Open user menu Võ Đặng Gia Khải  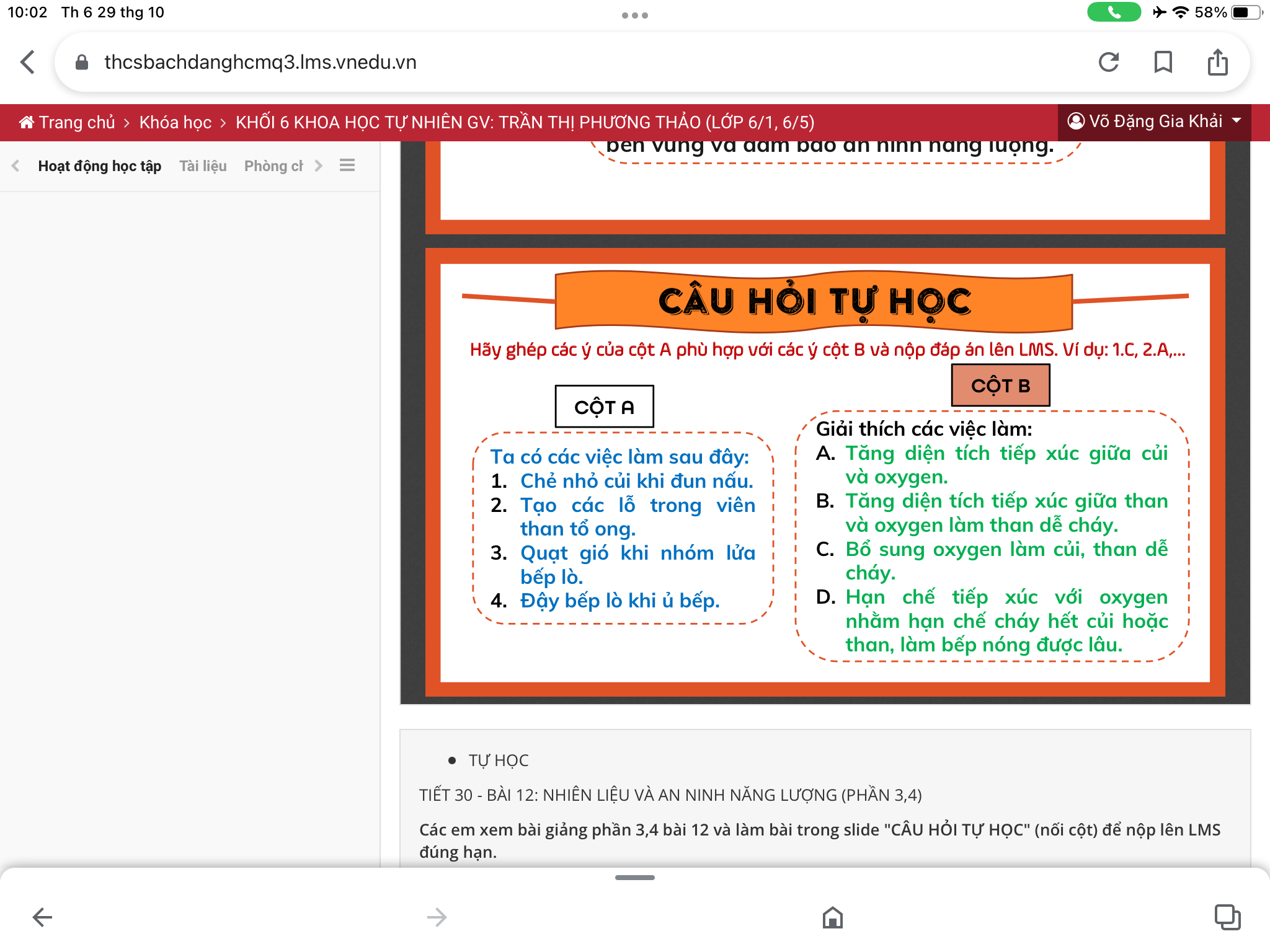[1154, 121]
